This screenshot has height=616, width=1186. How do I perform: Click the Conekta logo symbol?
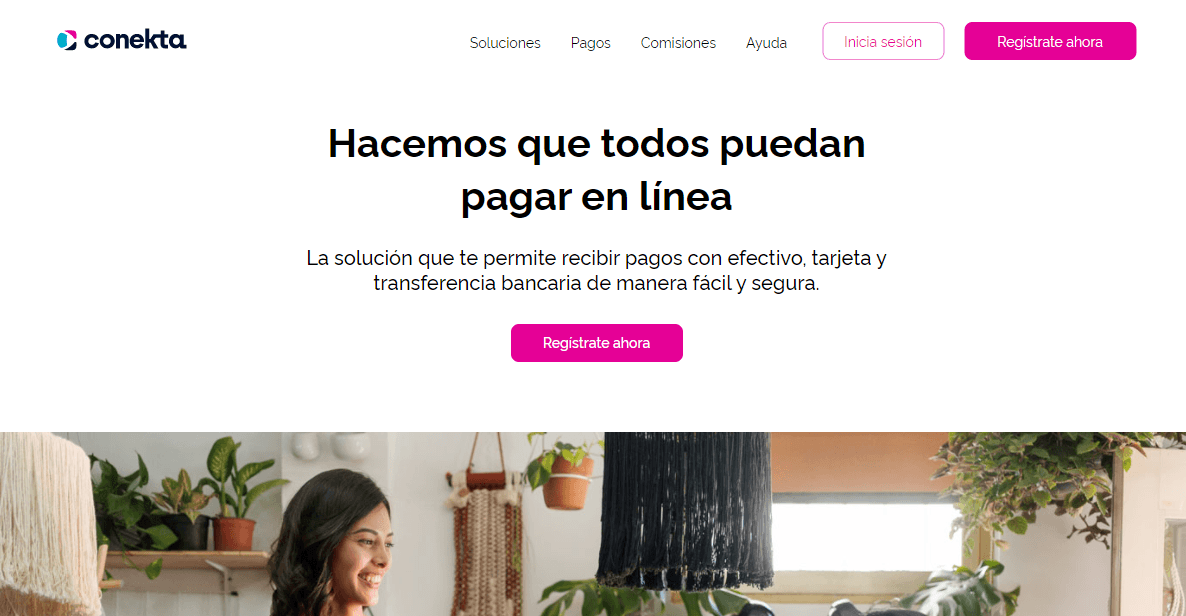pos(67,40)
